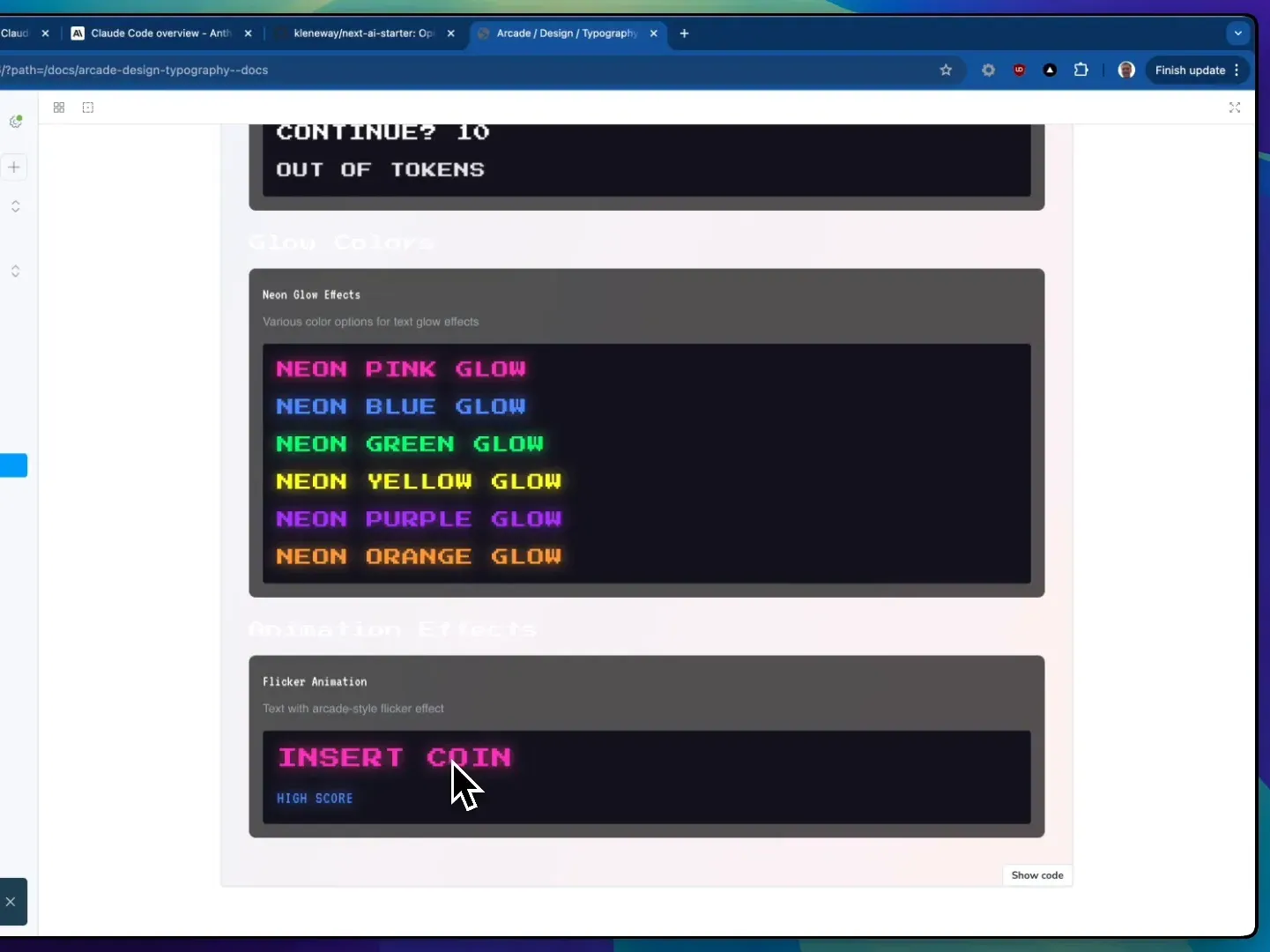1270x952 pixels.
Task: Click the plus button in the sidebar
Action: pos(14,167)
